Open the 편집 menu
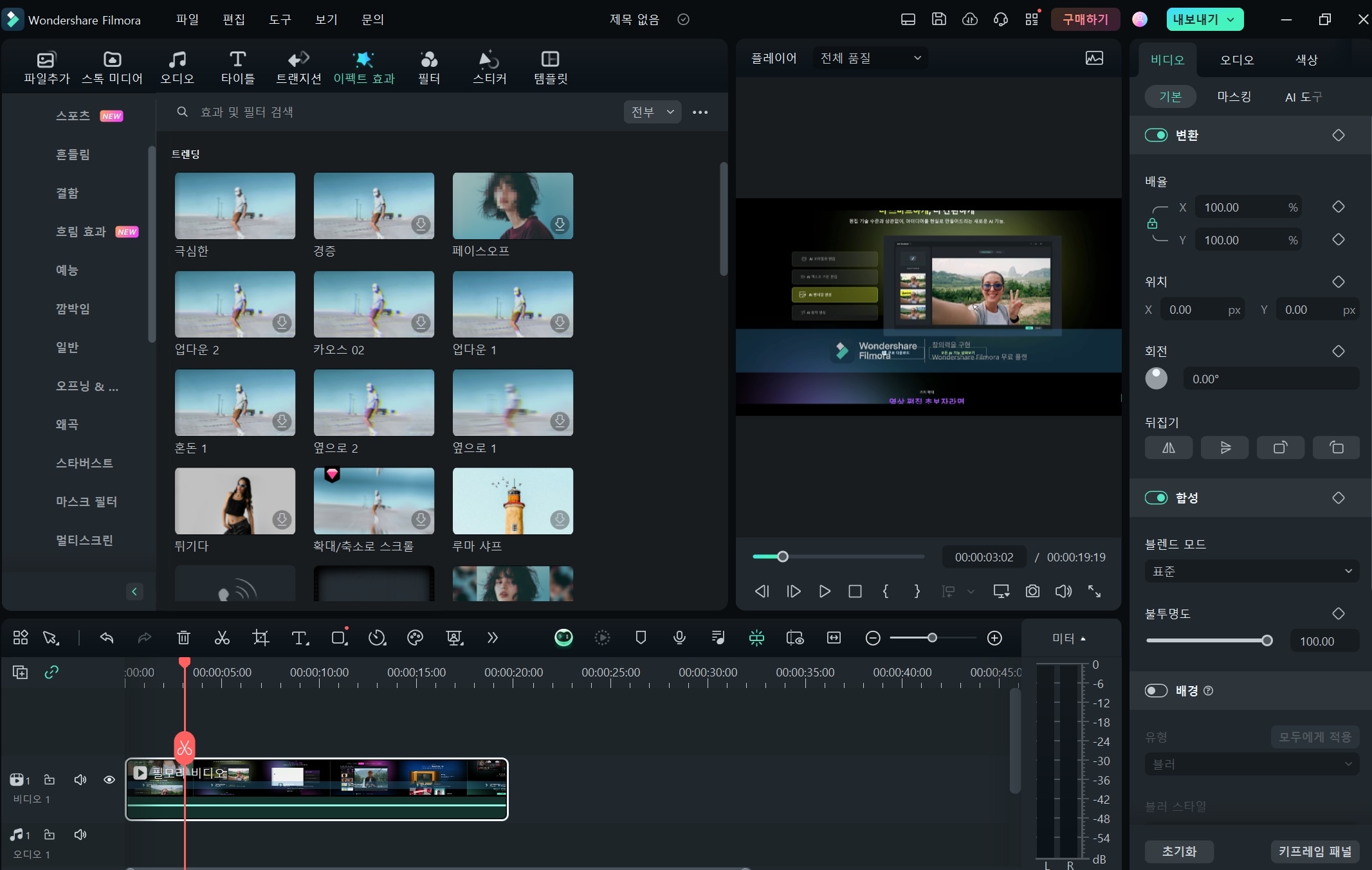Image resolution: width=1372 pixels, height=870 pixels. pos(233,19)
